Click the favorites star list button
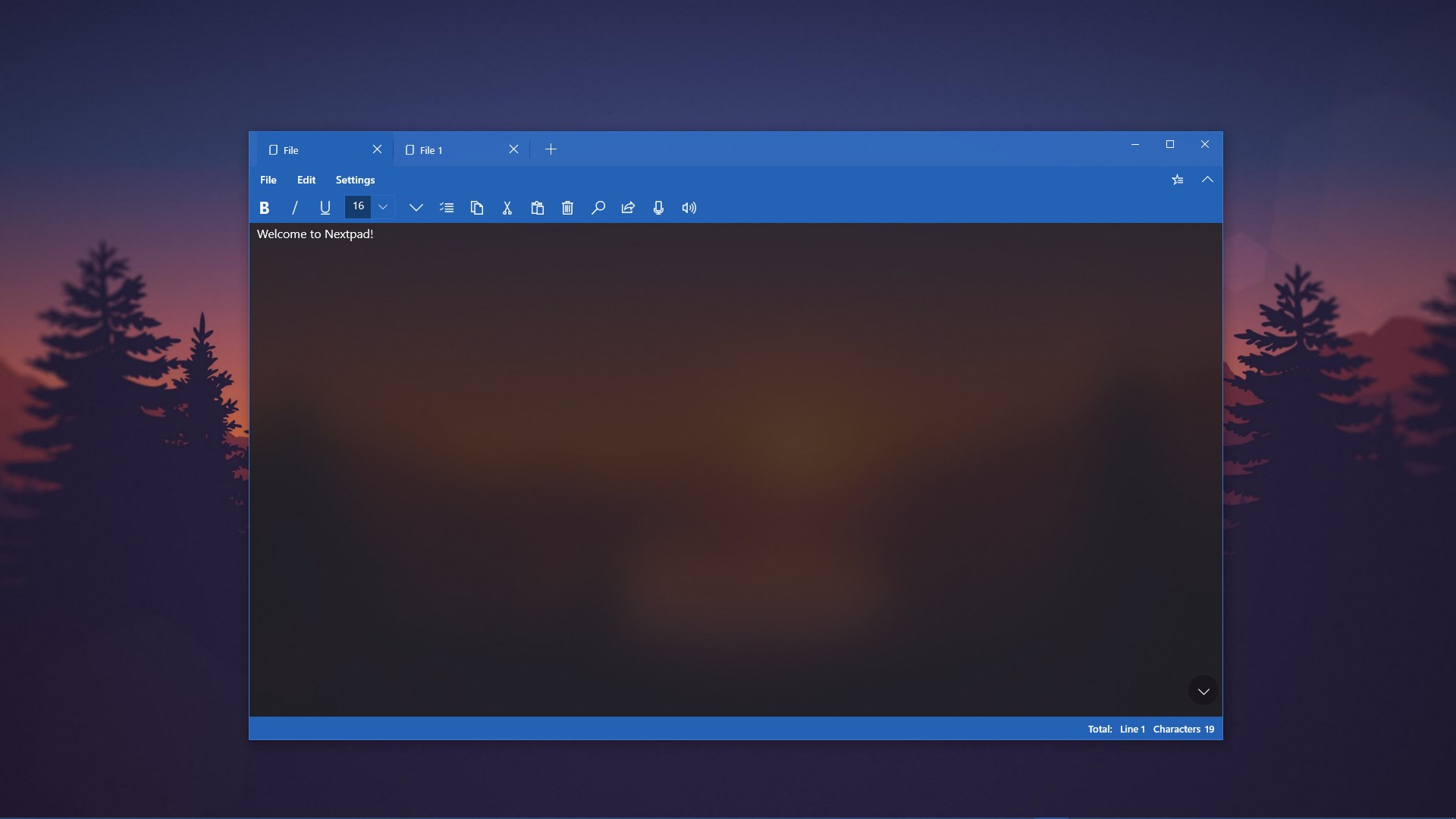 tap(1177, 180)
